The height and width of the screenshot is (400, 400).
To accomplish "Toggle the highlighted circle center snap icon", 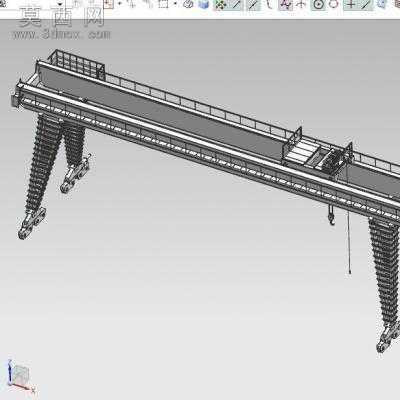I will (318, 4).
